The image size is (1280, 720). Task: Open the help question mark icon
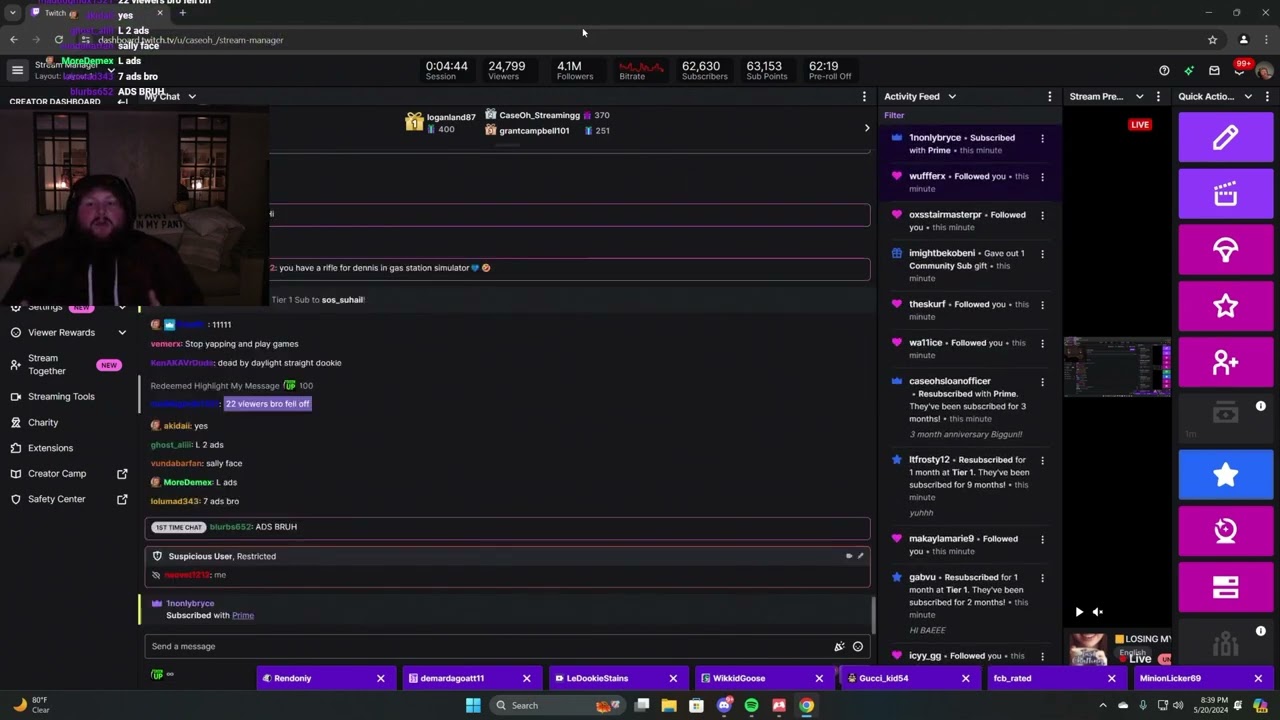(1164, 71)
